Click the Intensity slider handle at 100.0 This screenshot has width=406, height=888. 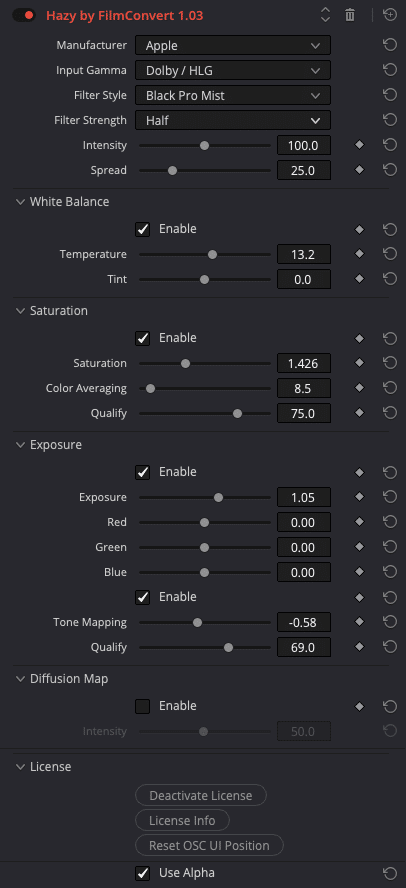point(204,146)
